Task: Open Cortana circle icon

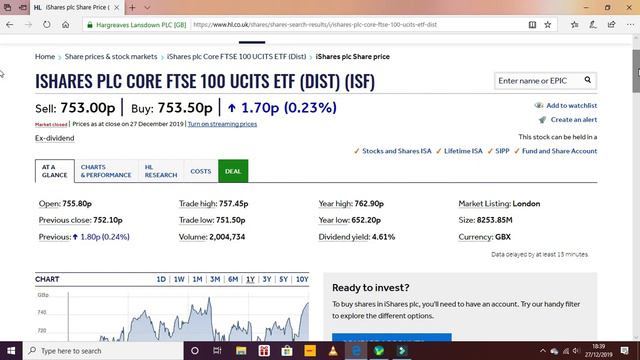Action: click(195, 351)
